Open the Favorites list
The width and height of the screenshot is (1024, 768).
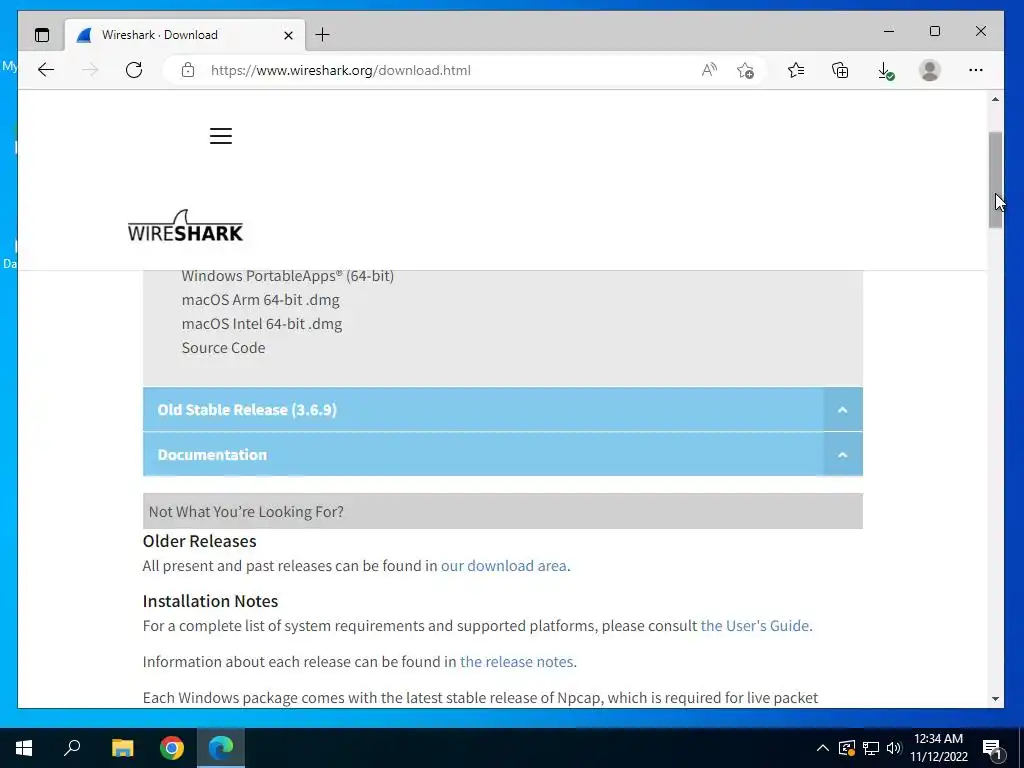click(x=795, y=70)
